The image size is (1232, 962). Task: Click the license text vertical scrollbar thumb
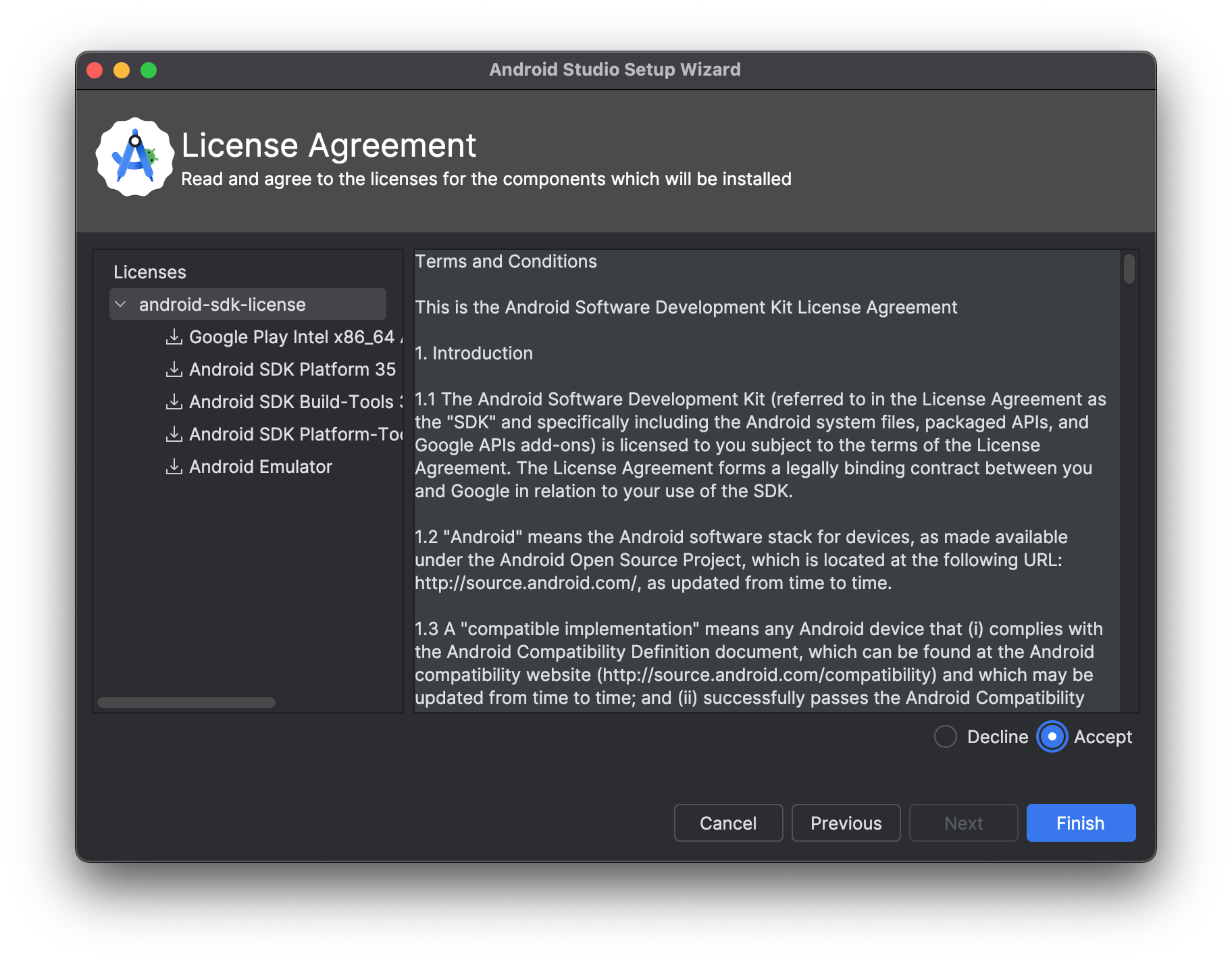click(x=1129, y=269)
